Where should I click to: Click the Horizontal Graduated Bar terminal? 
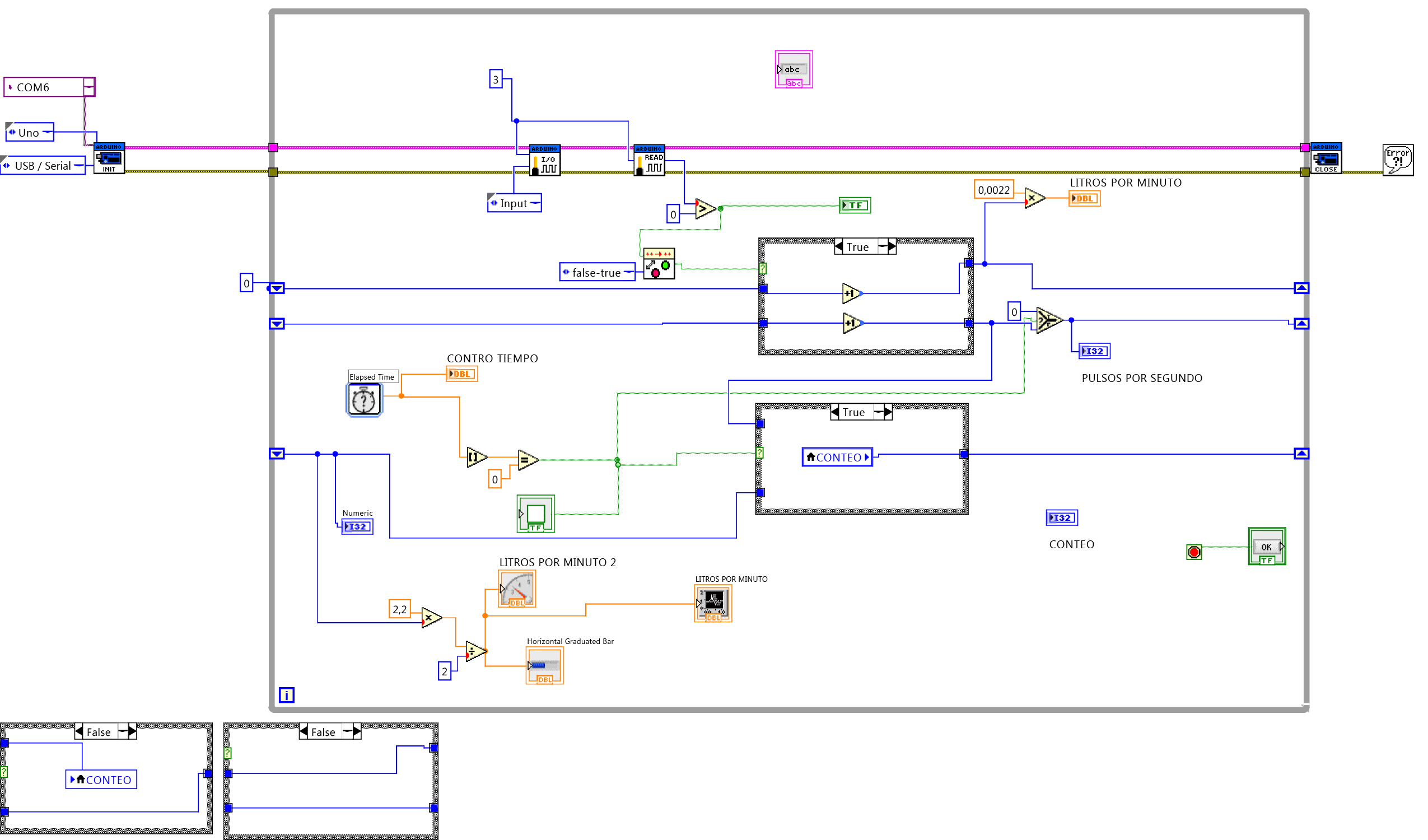click(x=544, y=666)
